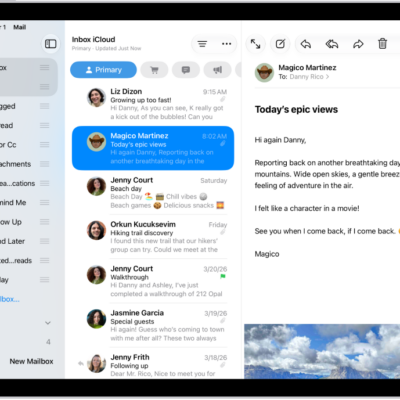Click the Reply All arrows icon
The width and height of the screenshot is (400, 400).
click(332, 44)
